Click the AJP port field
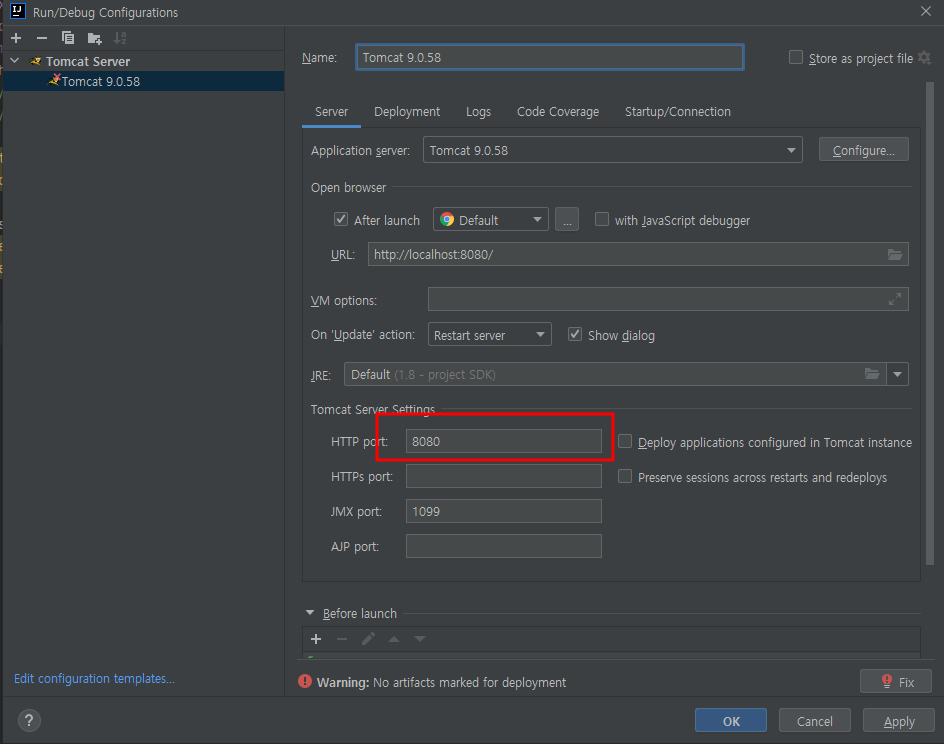Screen dimensions: 944x744 point(503,546)
